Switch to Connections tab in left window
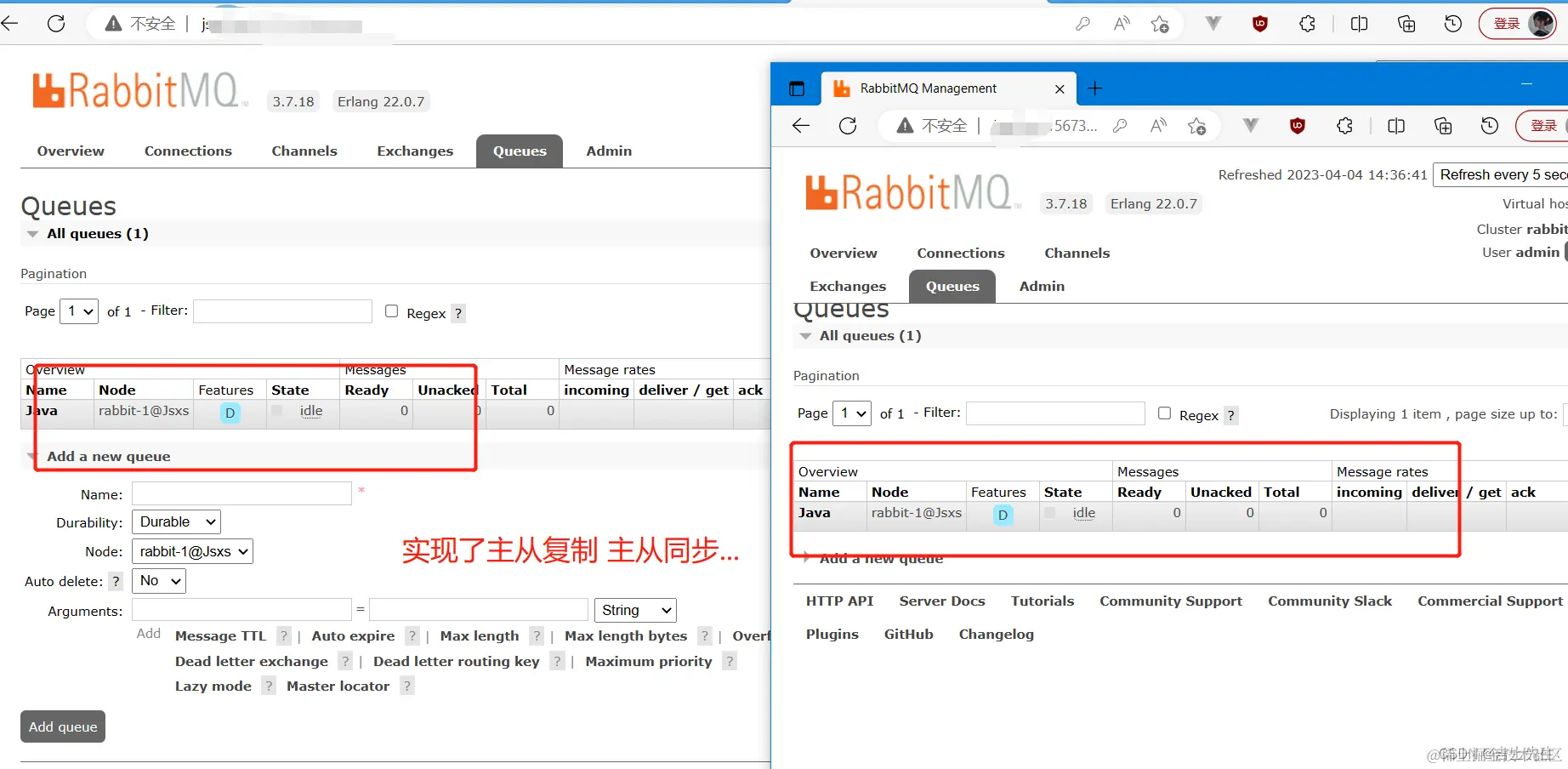Screen dimensions: 1568x769 coord(188,151)
